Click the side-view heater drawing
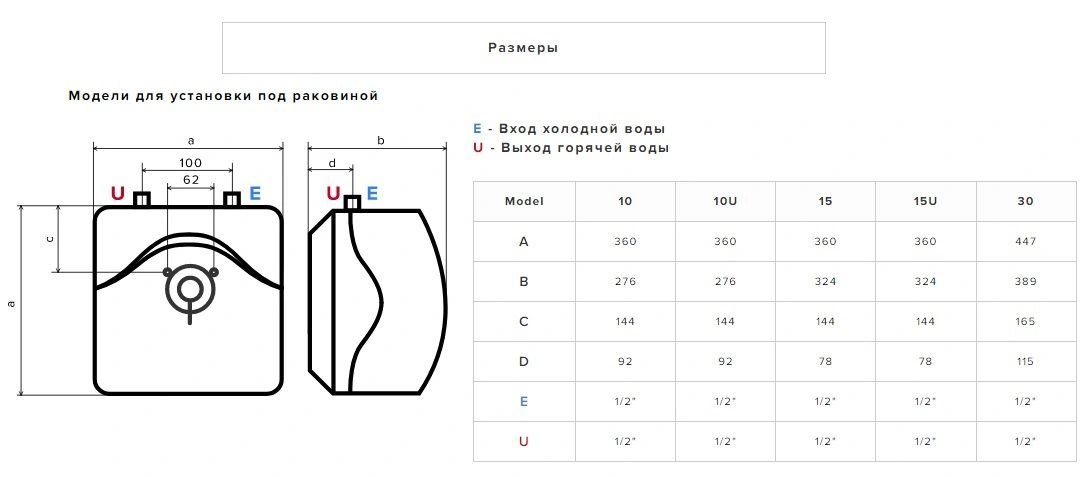This screenshot has width=1084, height=477. (x=378, y=300)
